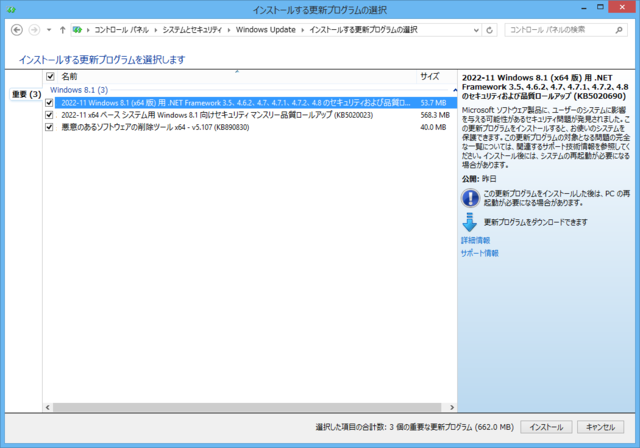Expand the arrow after コントロール パネル breadcrumb
This screenshot has width=640, height=448.
(x=156, y=30)
